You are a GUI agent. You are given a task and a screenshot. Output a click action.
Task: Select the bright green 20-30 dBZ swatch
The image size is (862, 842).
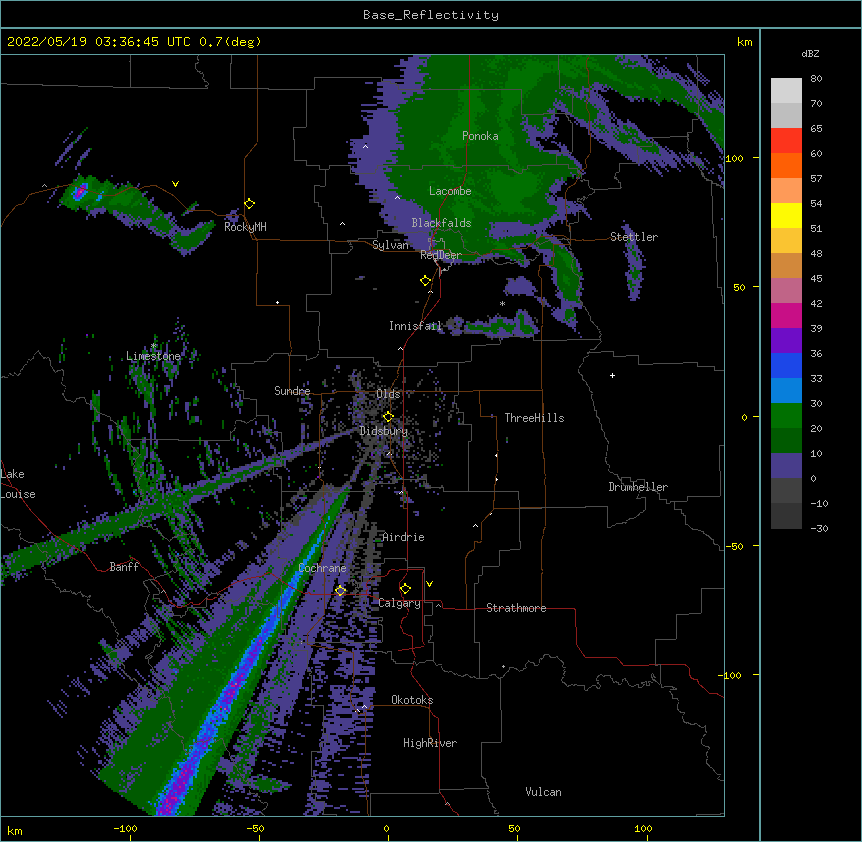click(786, 416)
